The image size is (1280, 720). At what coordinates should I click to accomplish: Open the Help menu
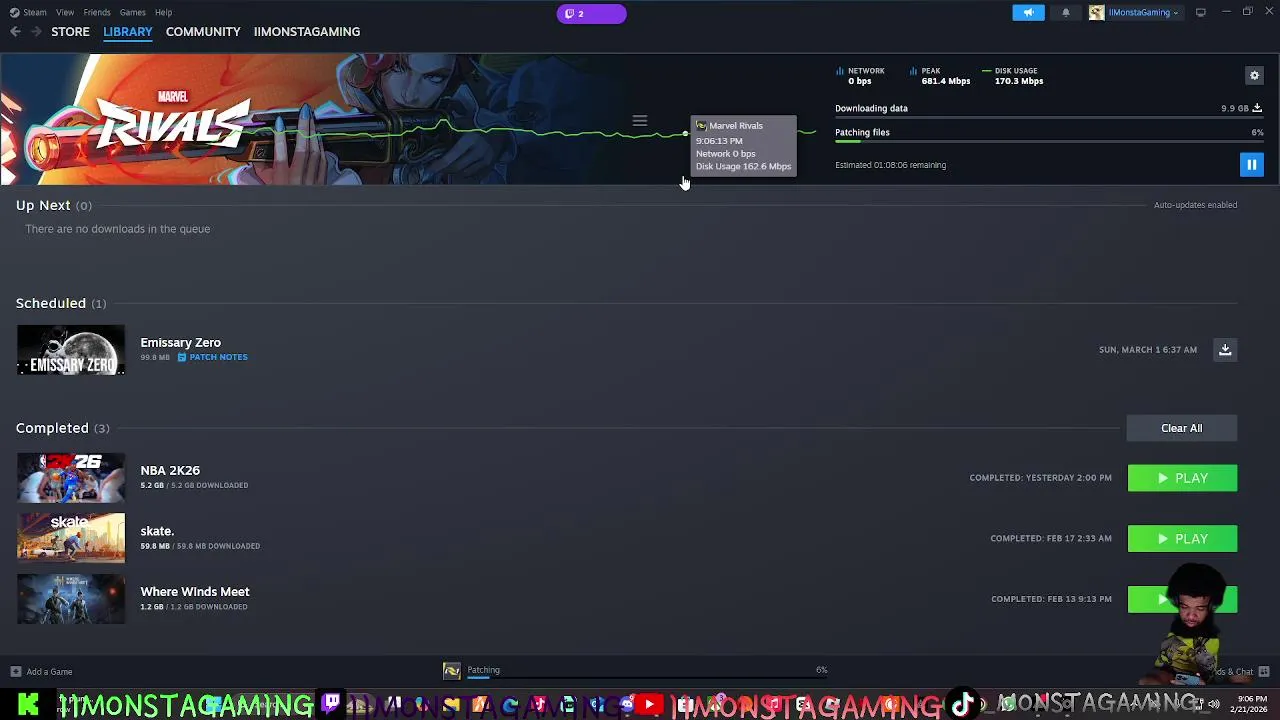point(163,12)
